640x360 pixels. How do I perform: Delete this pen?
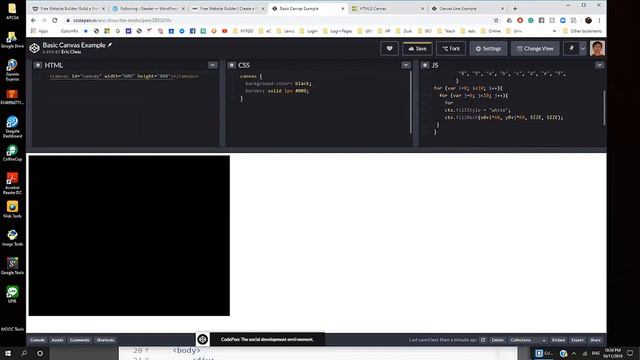[x=498, y=340]
